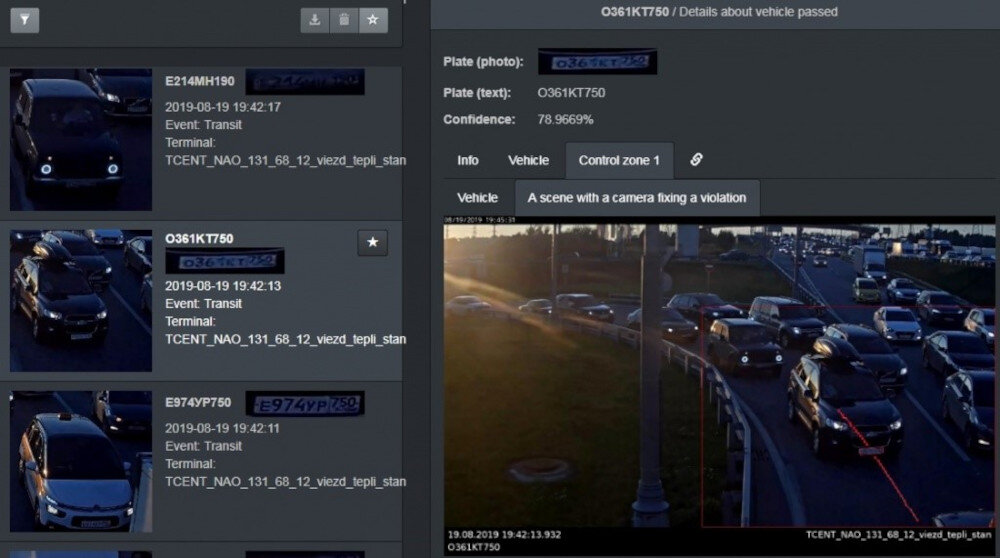The width and height of the screenshot is (1000, 558).
Task: Click timestamp 2019-08-19 19:42:17
Action: click(x=223, y=107)
